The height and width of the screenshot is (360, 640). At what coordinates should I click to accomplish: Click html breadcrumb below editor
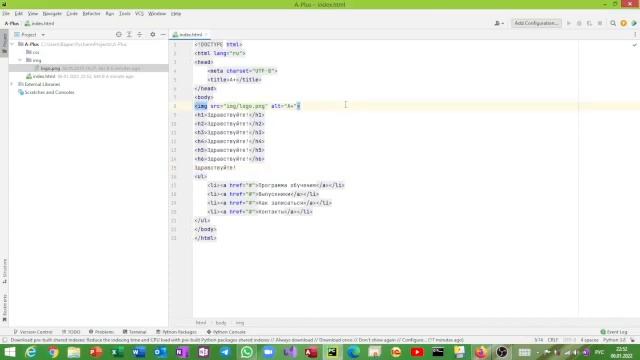tap(201, 323)
